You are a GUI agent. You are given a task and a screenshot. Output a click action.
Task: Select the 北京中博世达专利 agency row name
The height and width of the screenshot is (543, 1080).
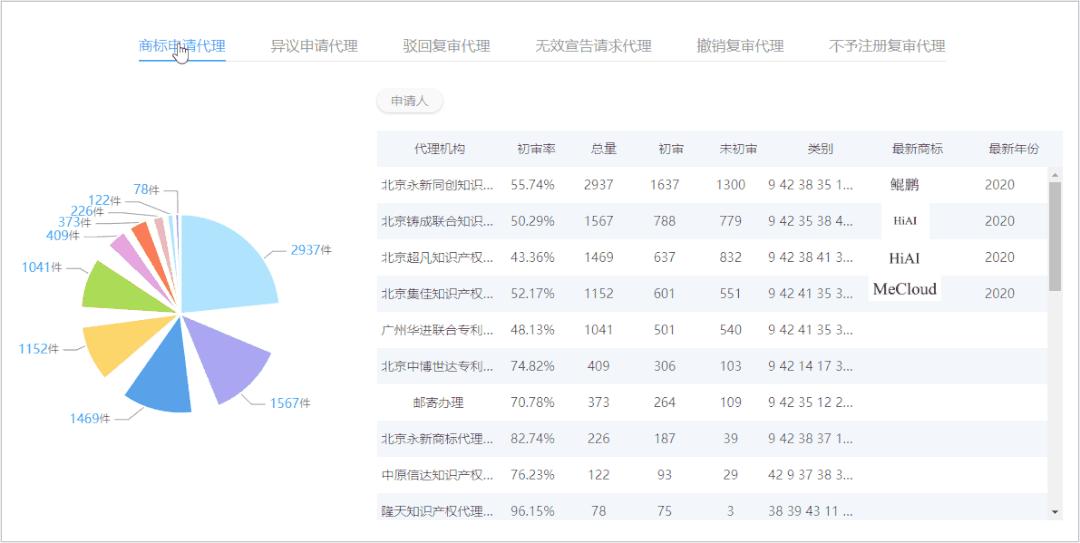pyautogui.click(x=437, y=366)
